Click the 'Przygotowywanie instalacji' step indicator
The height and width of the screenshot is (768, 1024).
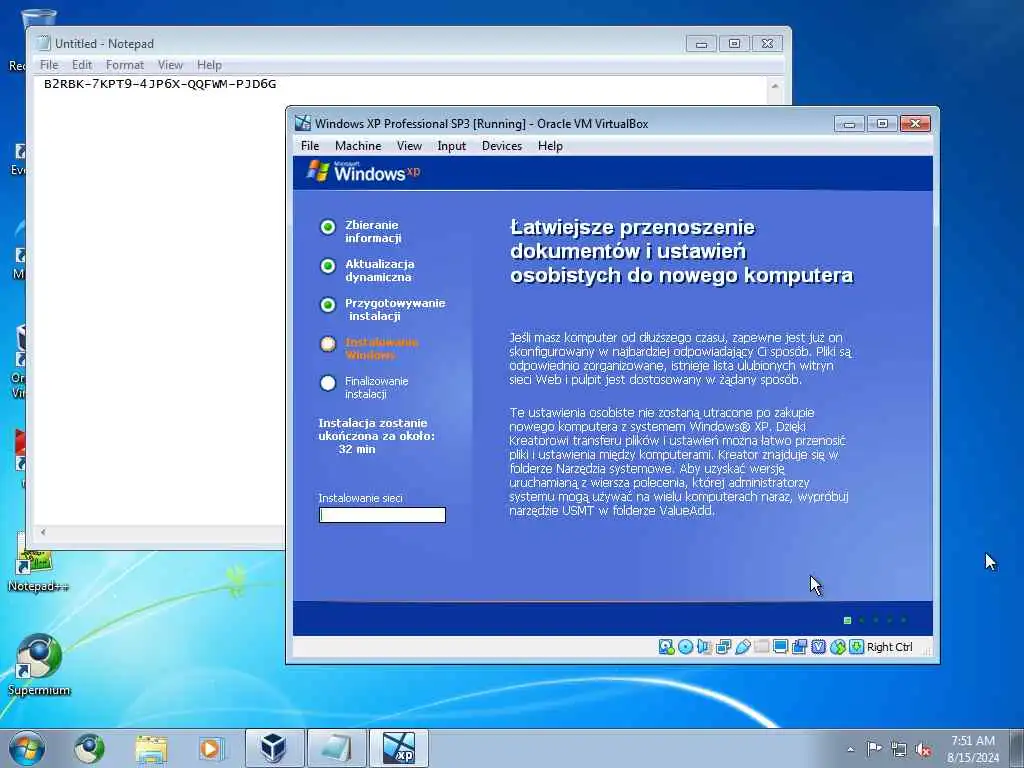pos(328,305)
